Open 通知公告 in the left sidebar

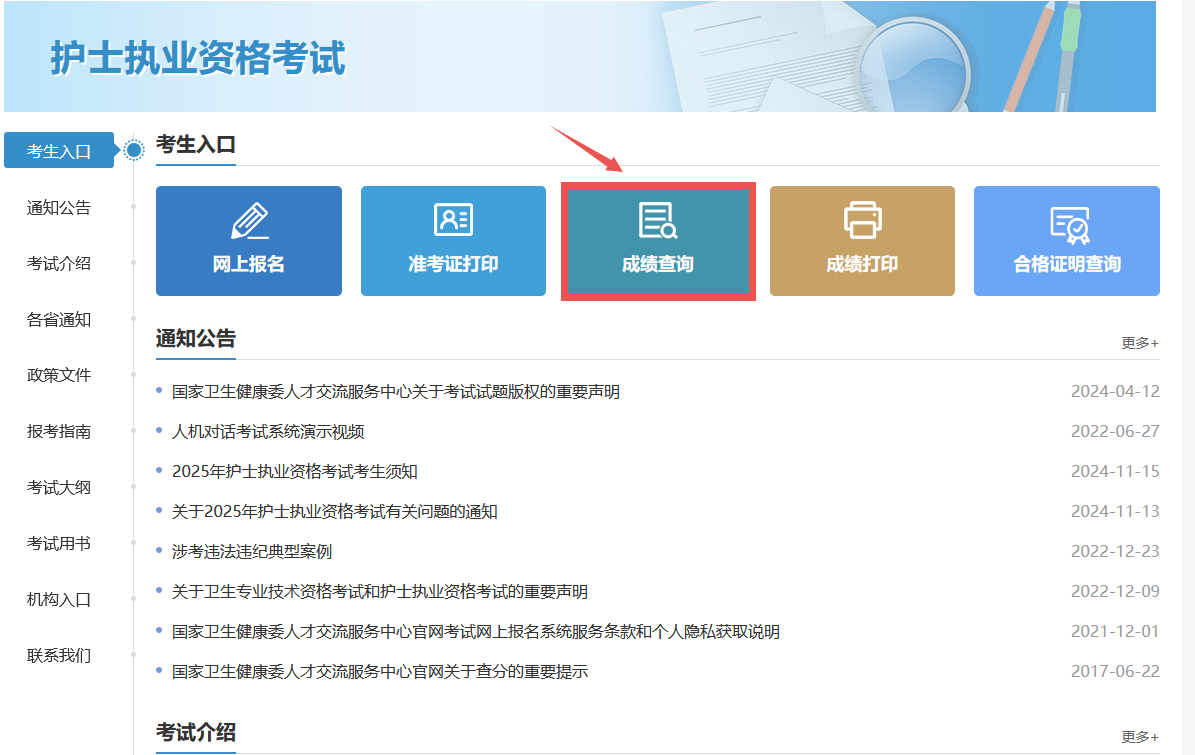point(59,208)
